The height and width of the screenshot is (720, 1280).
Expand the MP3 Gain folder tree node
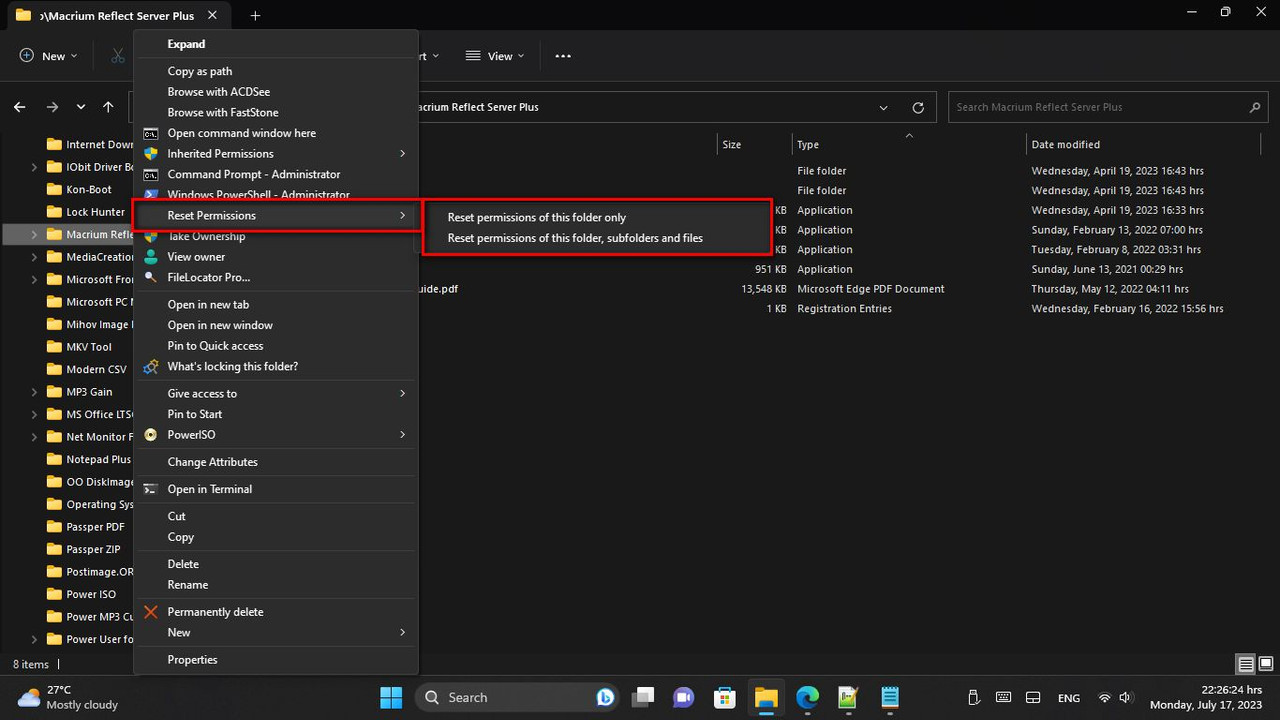tap(35, 392)
